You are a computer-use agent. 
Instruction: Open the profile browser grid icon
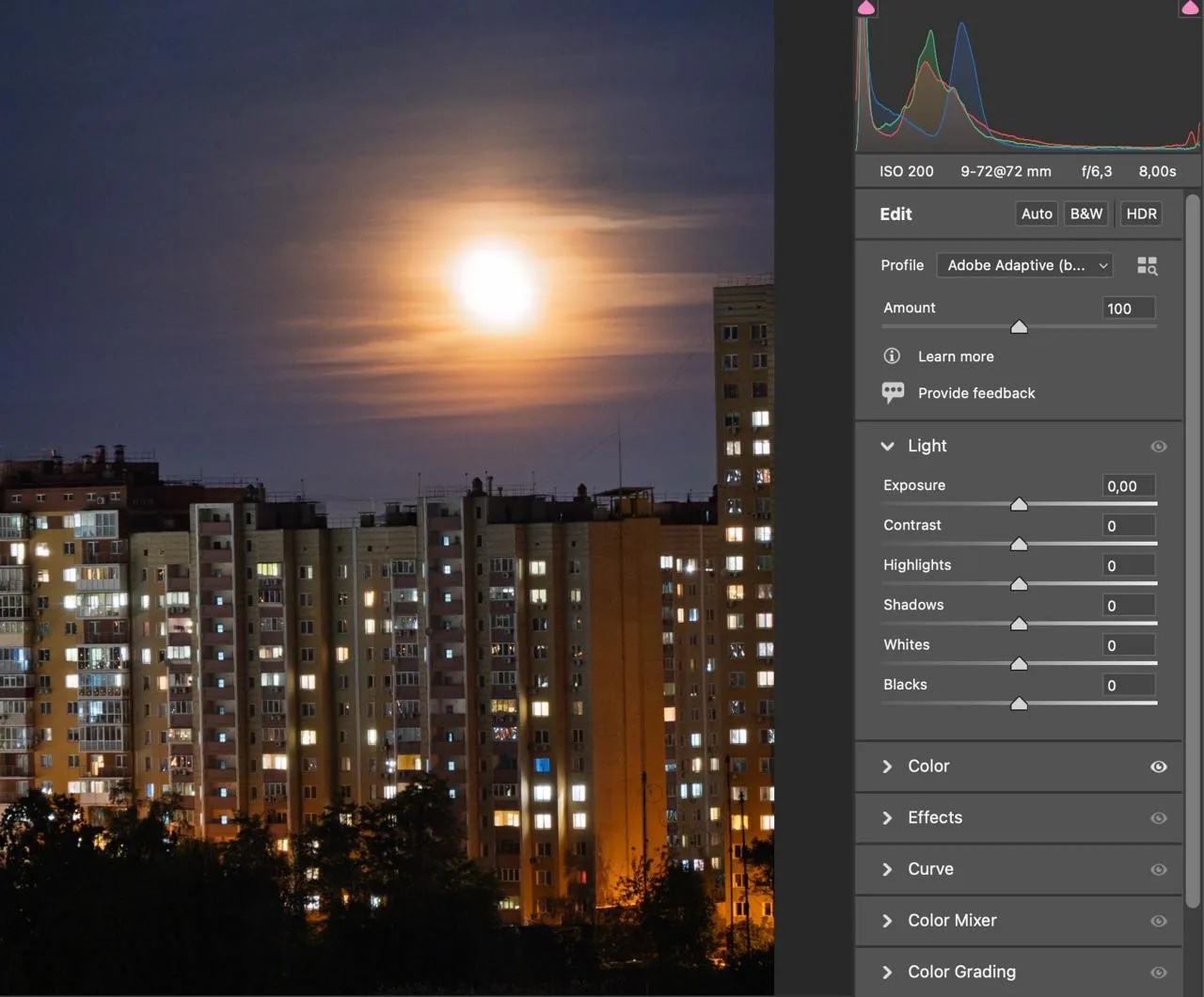pos(1147,266)
